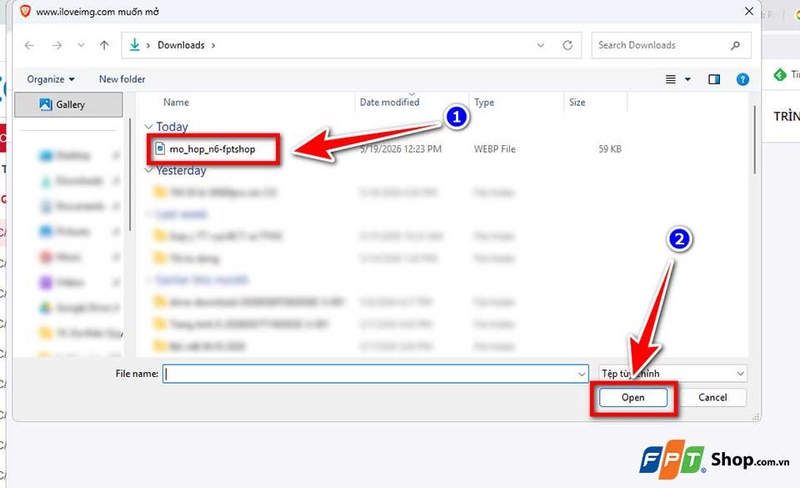
Task: Click the Open button
Action: click(633, 398)
